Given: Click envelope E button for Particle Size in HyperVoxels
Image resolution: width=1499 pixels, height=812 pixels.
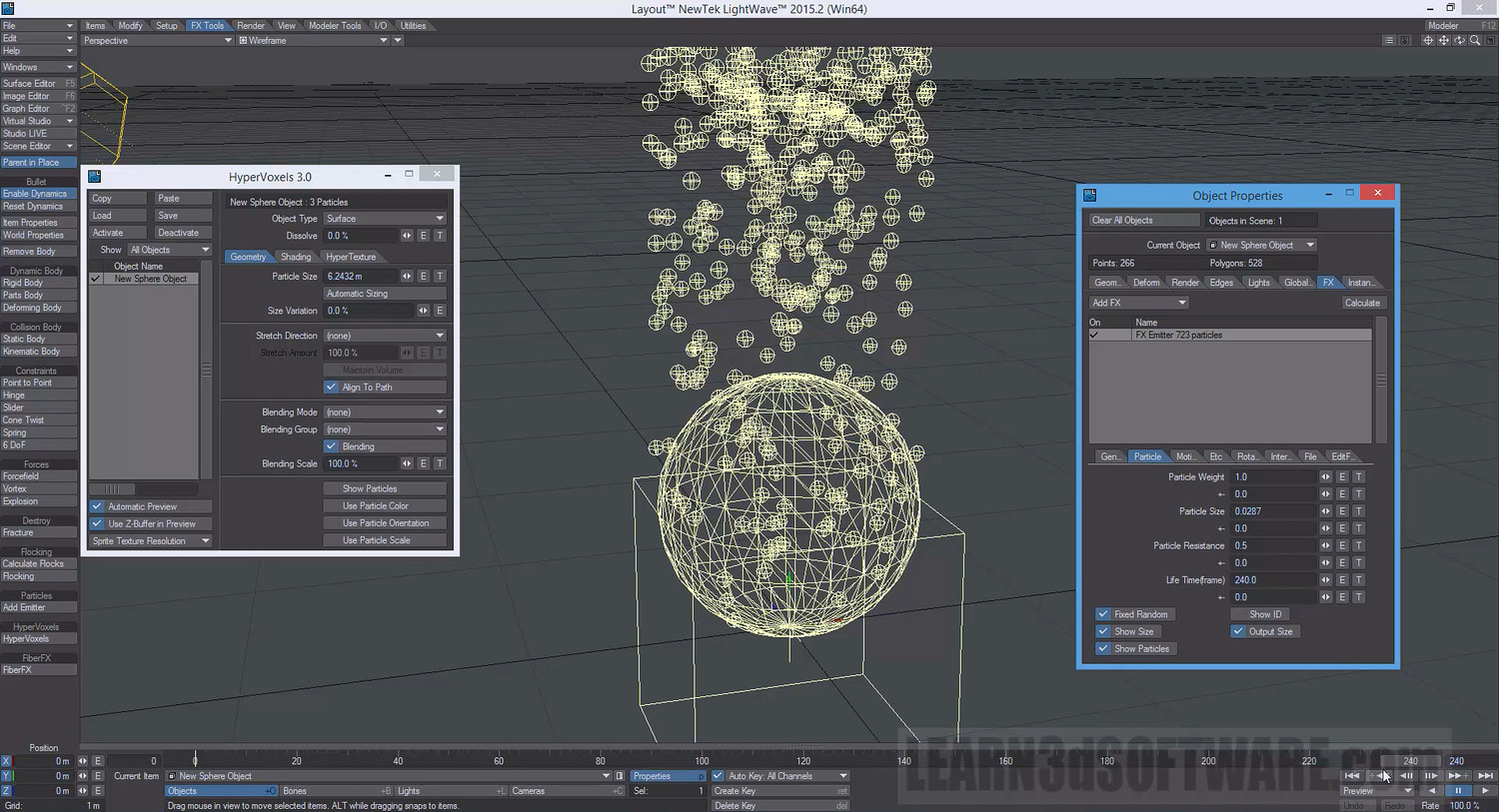Looking at the screenshot, I should [424, 277].
